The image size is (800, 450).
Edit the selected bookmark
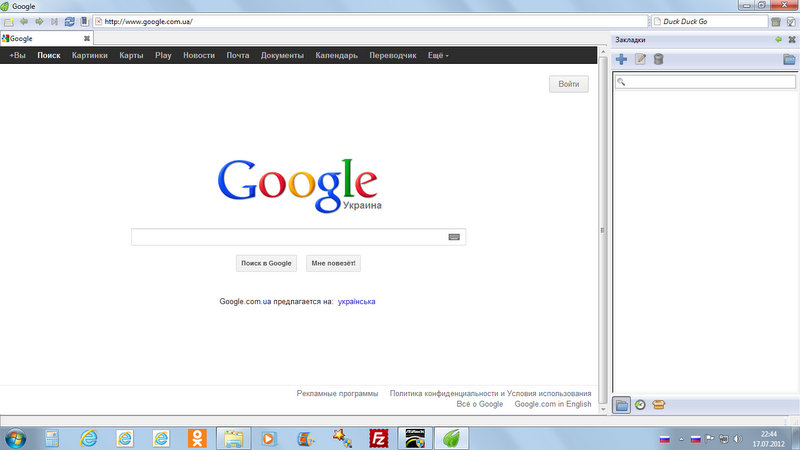click(640, 59)
